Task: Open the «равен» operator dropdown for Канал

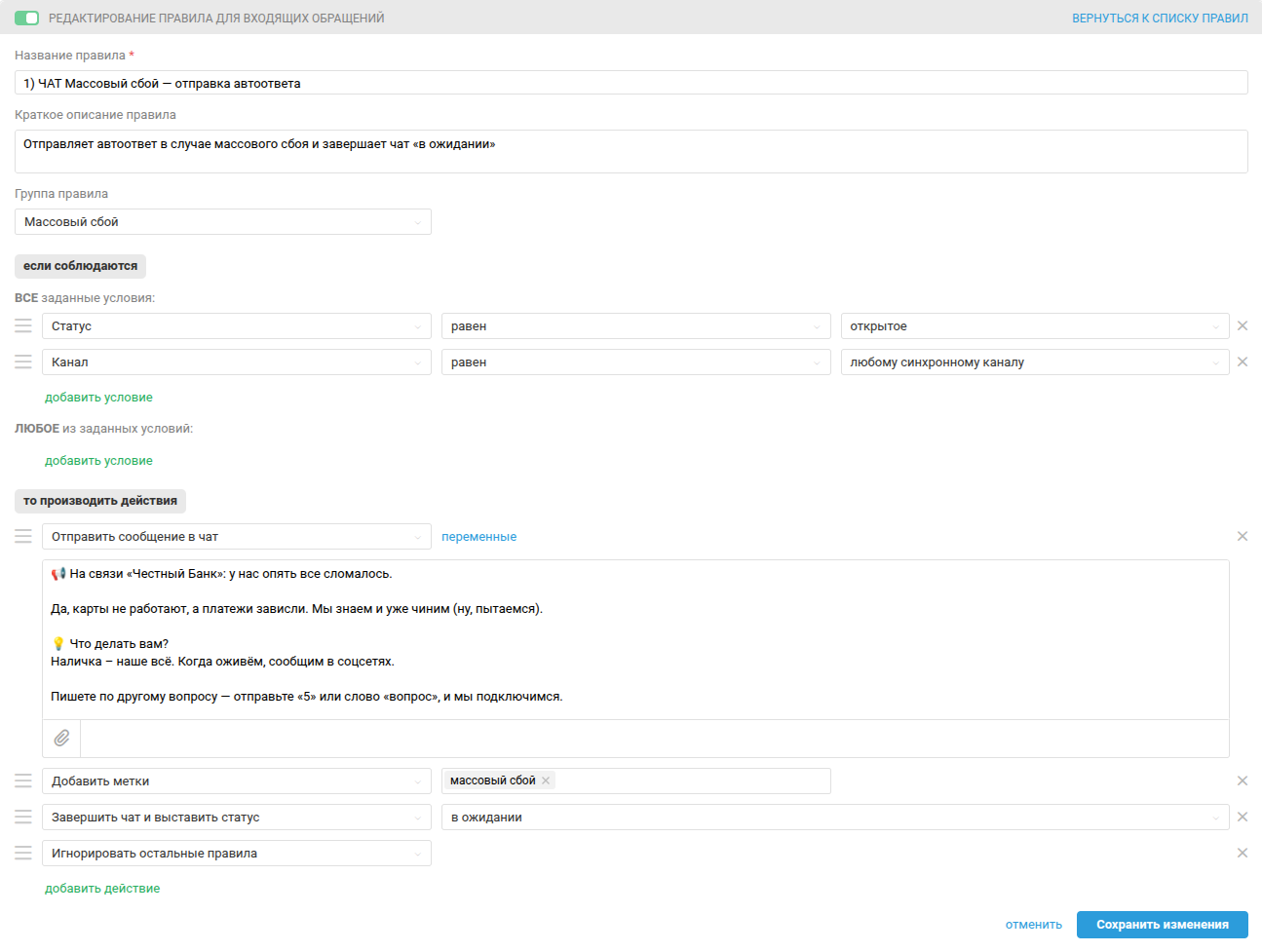Action: (636, 362)
